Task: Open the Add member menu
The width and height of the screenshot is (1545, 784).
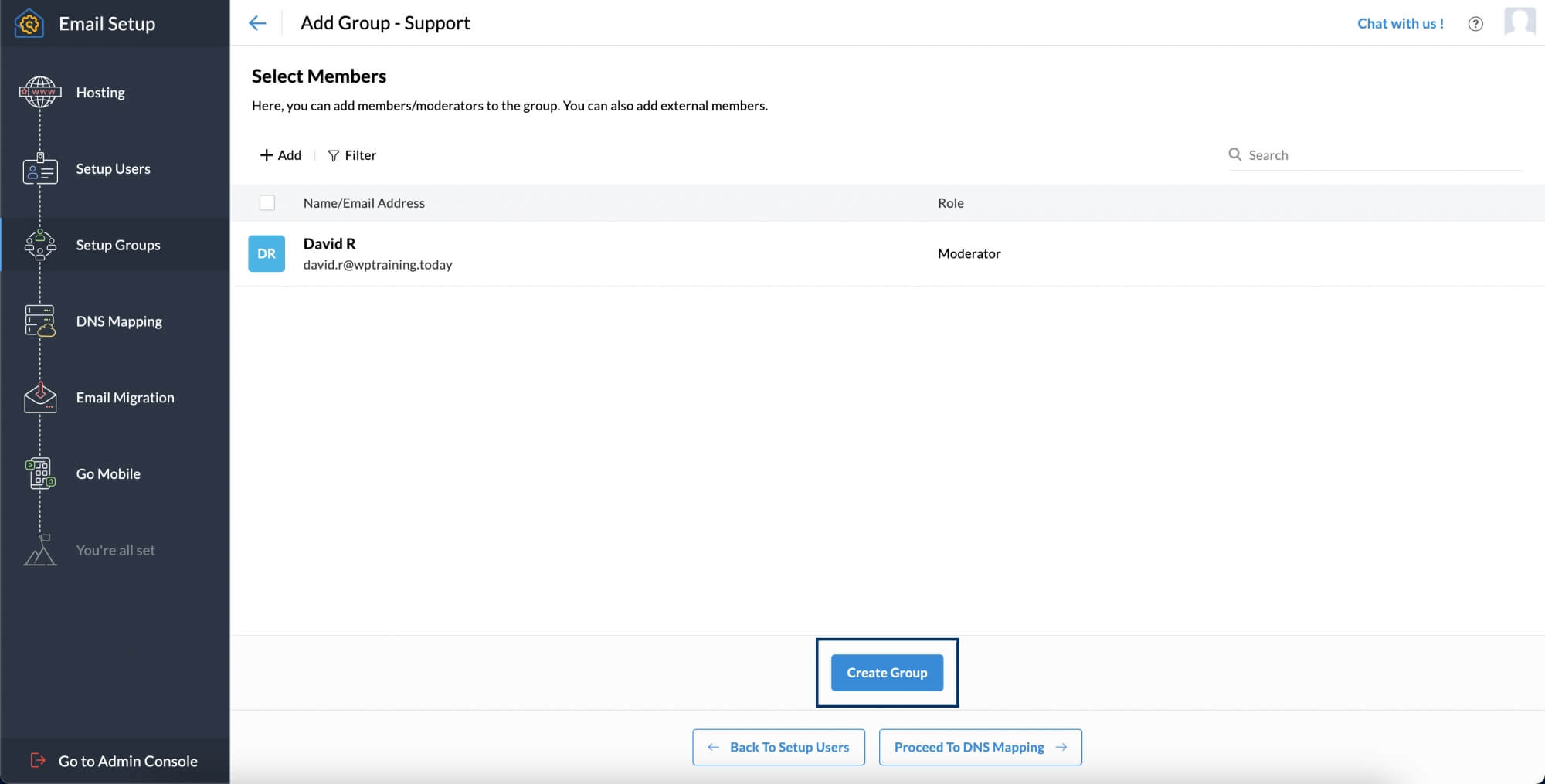Action: 280,155
